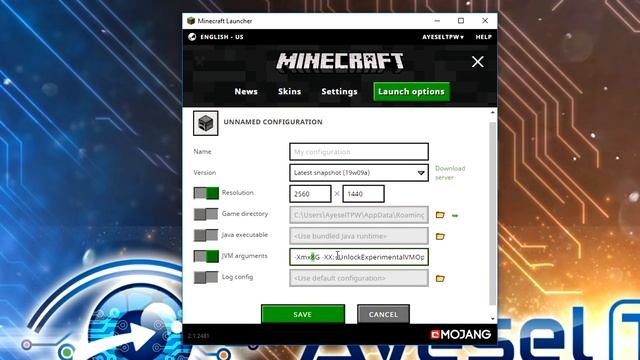Click the Log config path field

[359, 278]
